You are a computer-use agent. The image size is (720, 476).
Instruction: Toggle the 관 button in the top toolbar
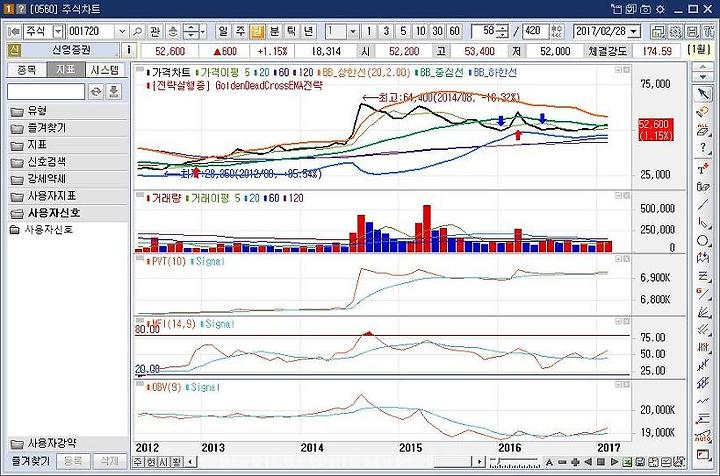click(155, 32)
